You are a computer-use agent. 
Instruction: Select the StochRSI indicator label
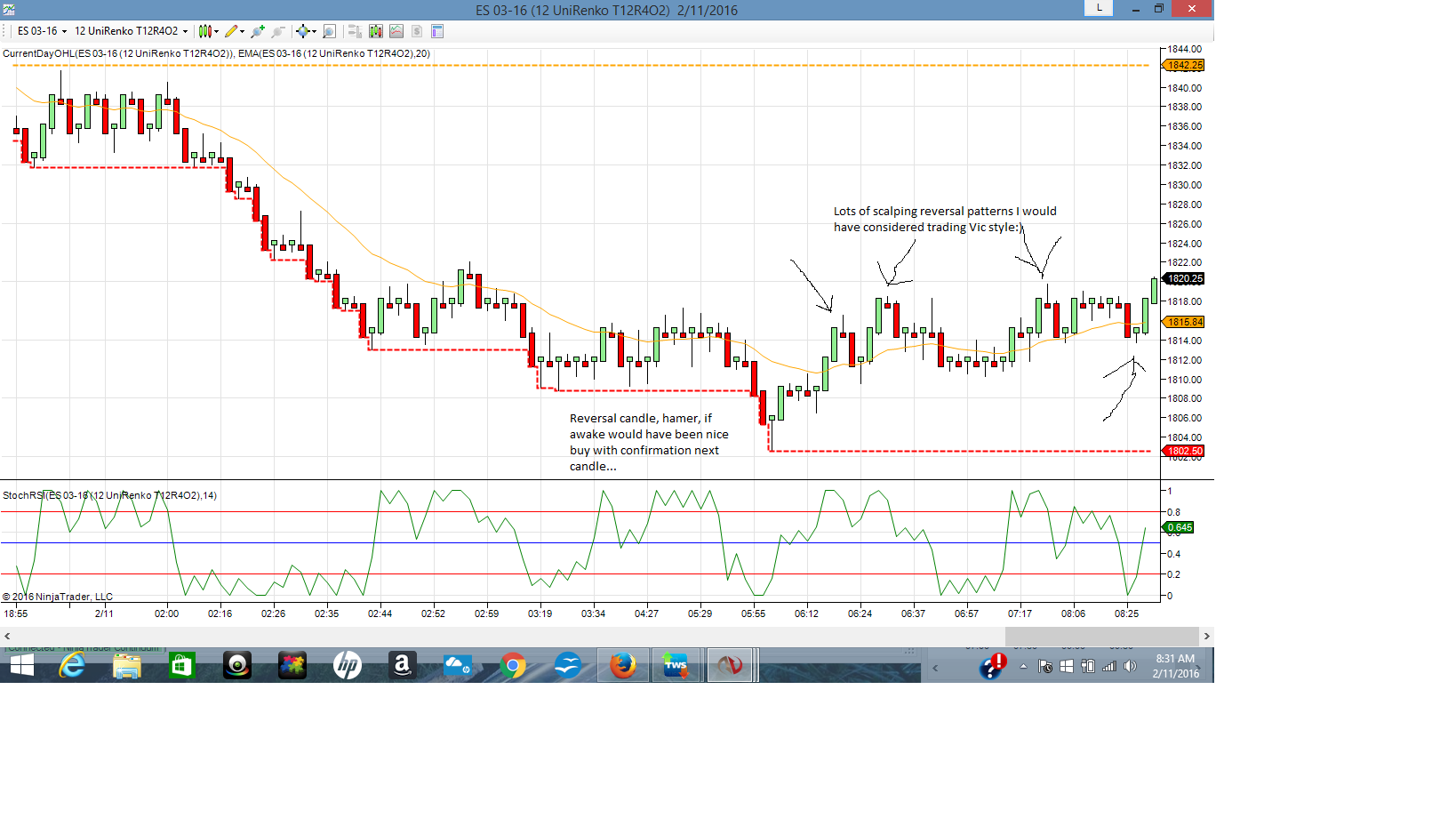click(x=109, y=495)
